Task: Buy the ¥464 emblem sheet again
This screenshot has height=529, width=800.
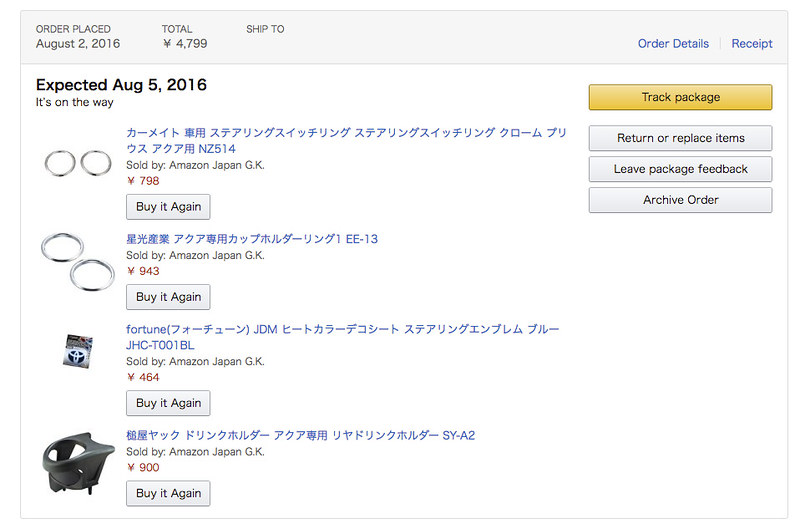Action: [168, 403]
